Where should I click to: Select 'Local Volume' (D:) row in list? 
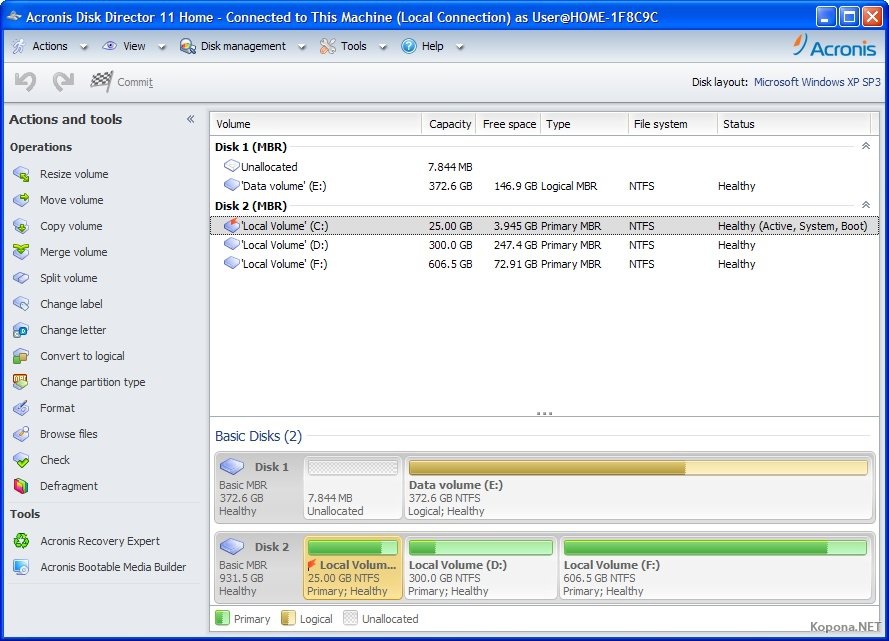tap(284, 245)
